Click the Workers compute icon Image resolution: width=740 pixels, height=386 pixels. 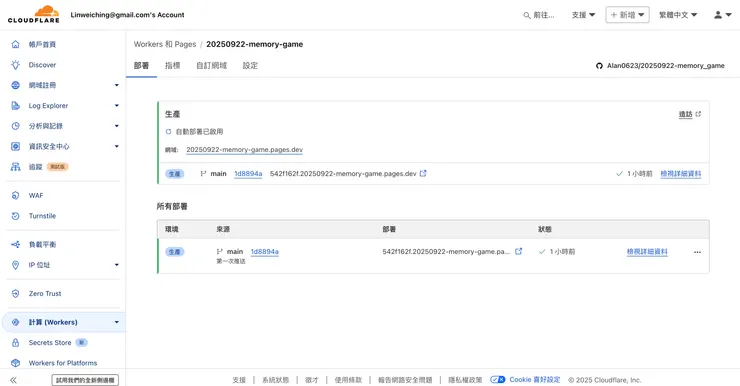(x=16, y=322)
